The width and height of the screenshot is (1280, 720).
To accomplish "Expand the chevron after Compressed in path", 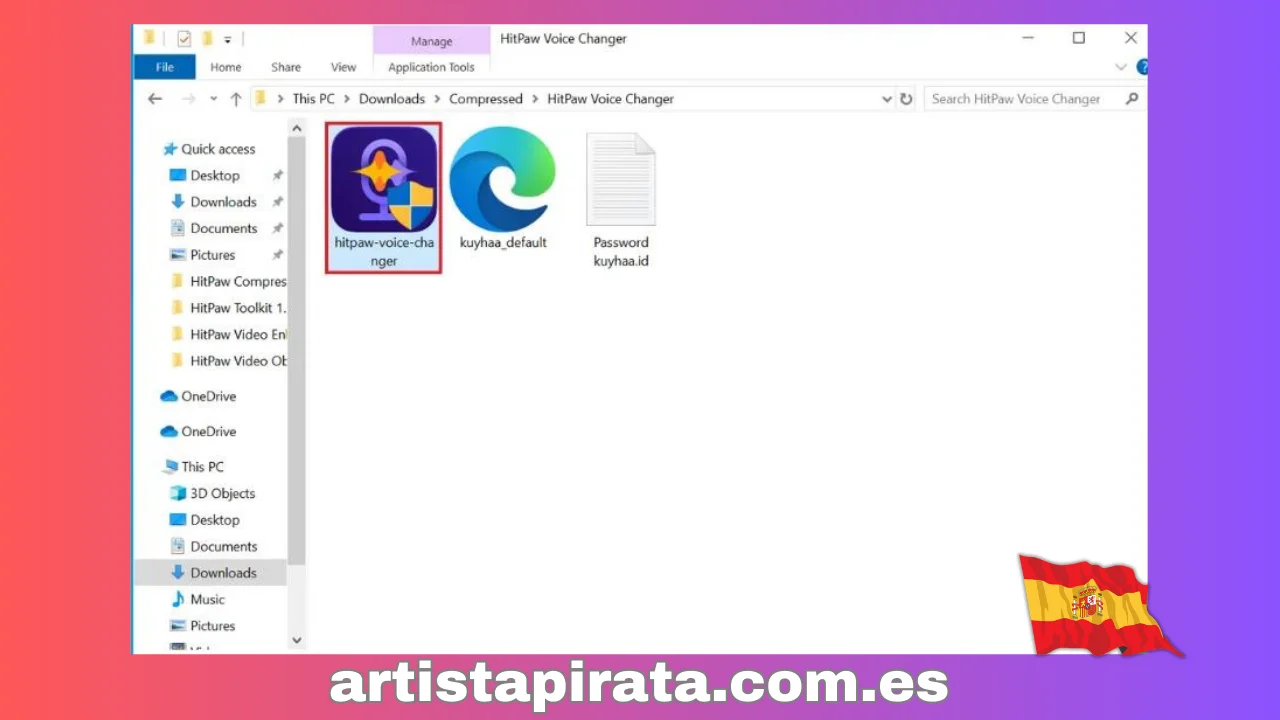I will pos(535,99).
